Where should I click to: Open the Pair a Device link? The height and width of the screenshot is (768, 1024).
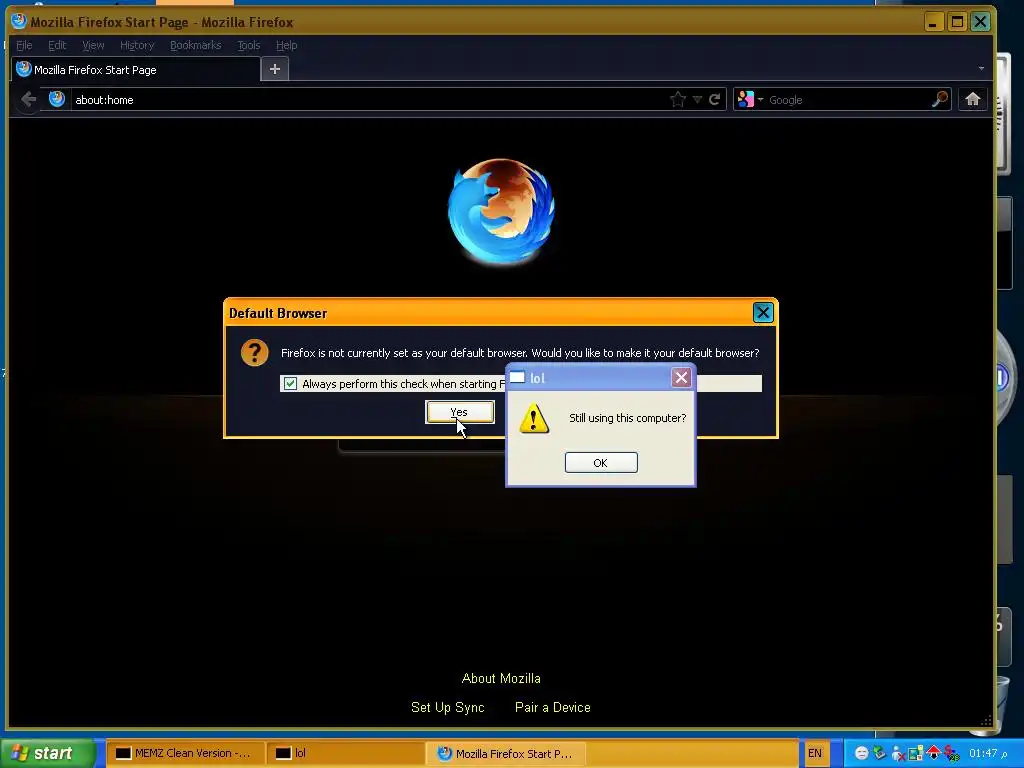[x=552, y=707]
